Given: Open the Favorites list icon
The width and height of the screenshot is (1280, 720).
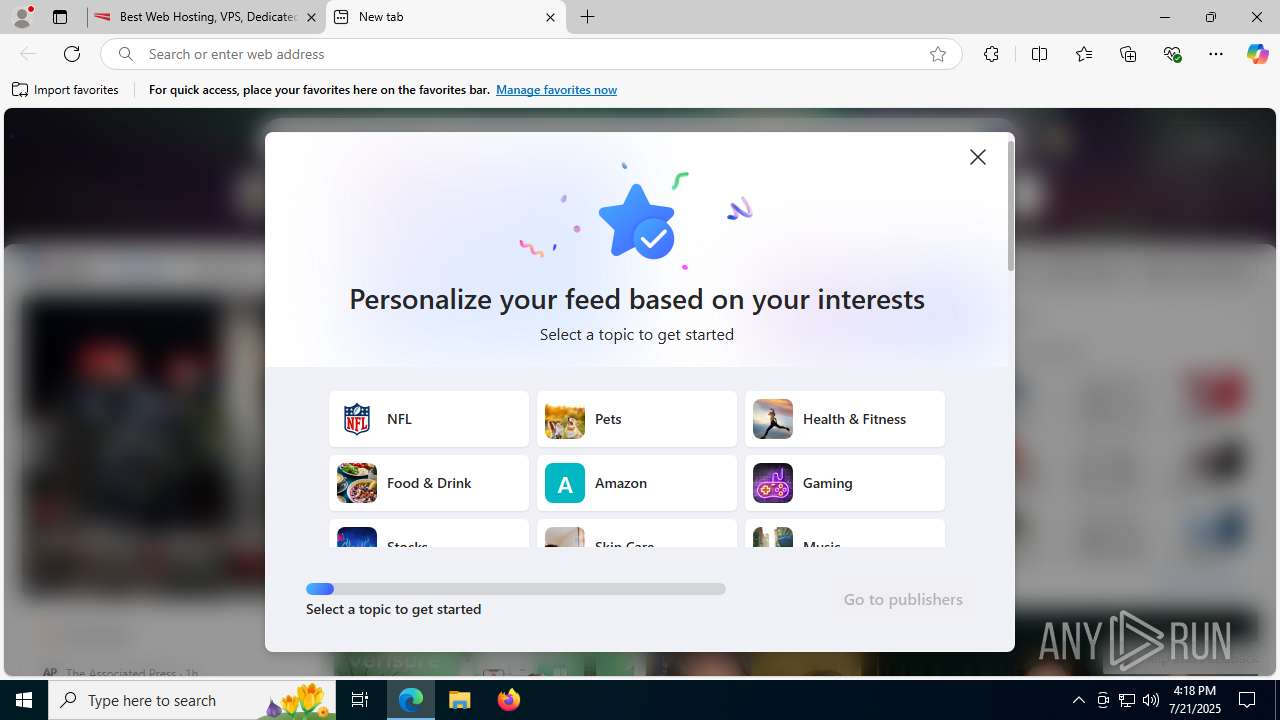Looking at the screenshot, I should pyautogui.click(x=1084, y=54).
